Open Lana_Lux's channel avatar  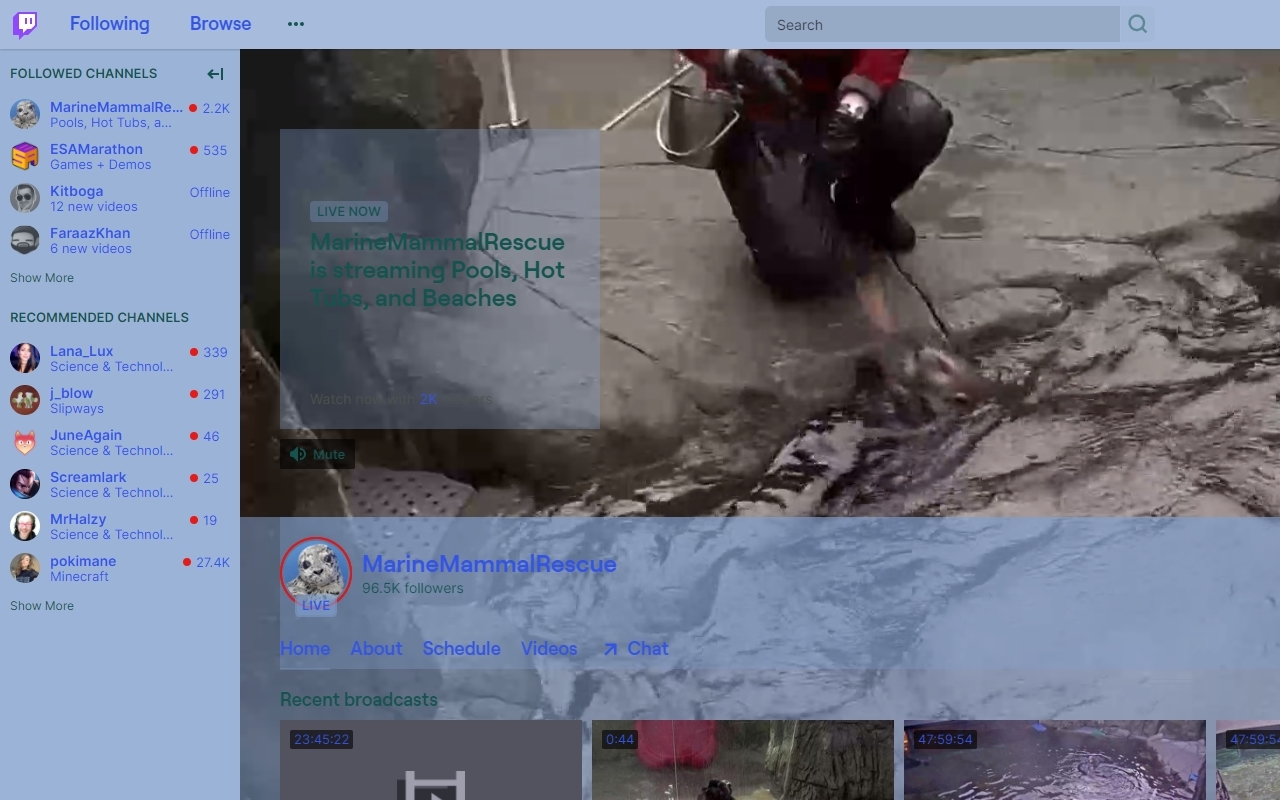click(25, 358)
